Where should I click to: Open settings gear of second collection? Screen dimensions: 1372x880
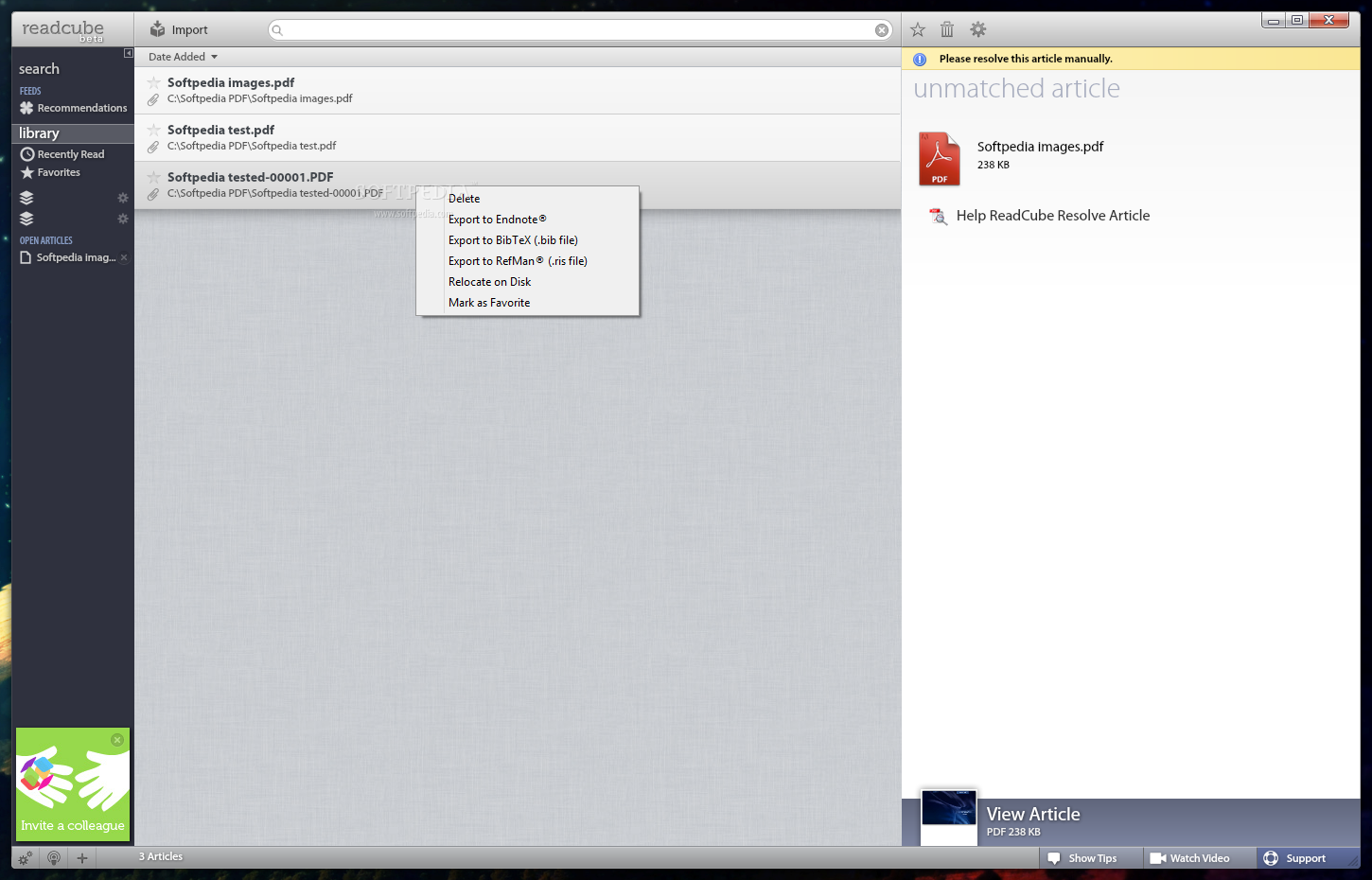coord(122,219)
